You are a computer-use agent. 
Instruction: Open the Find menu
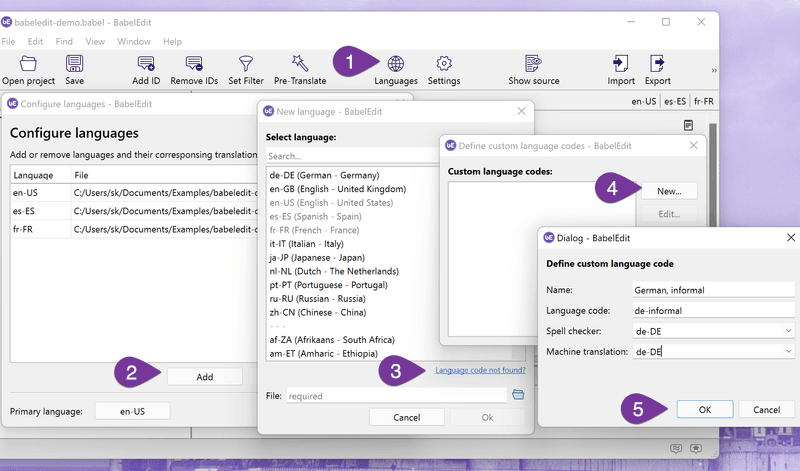point(64,41)
